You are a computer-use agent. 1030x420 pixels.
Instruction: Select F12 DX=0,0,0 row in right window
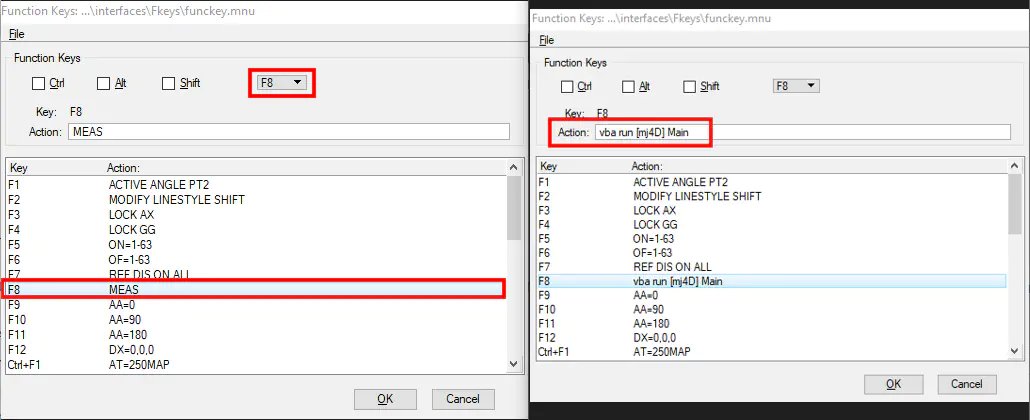772,338
